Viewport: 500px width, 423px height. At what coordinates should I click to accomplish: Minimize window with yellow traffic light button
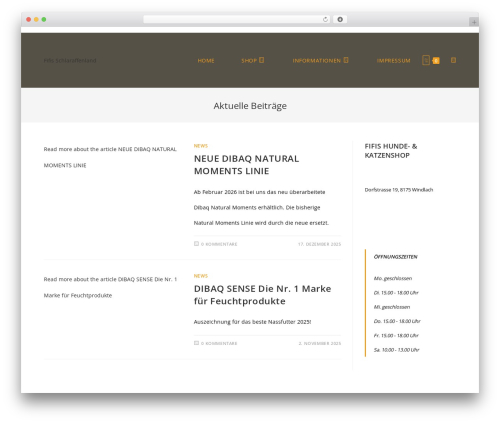pos(36,20)
